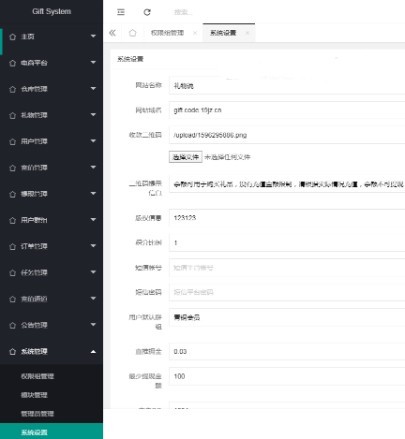Click the 选择文件 file chooser button
Image resolution: width=405 pixels, height=439 pixels.
tap(186, 157)
